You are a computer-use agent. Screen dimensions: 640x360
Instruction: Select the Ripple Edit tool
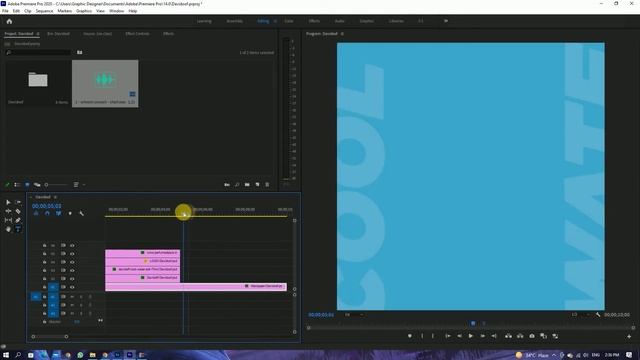click(8, 211)
